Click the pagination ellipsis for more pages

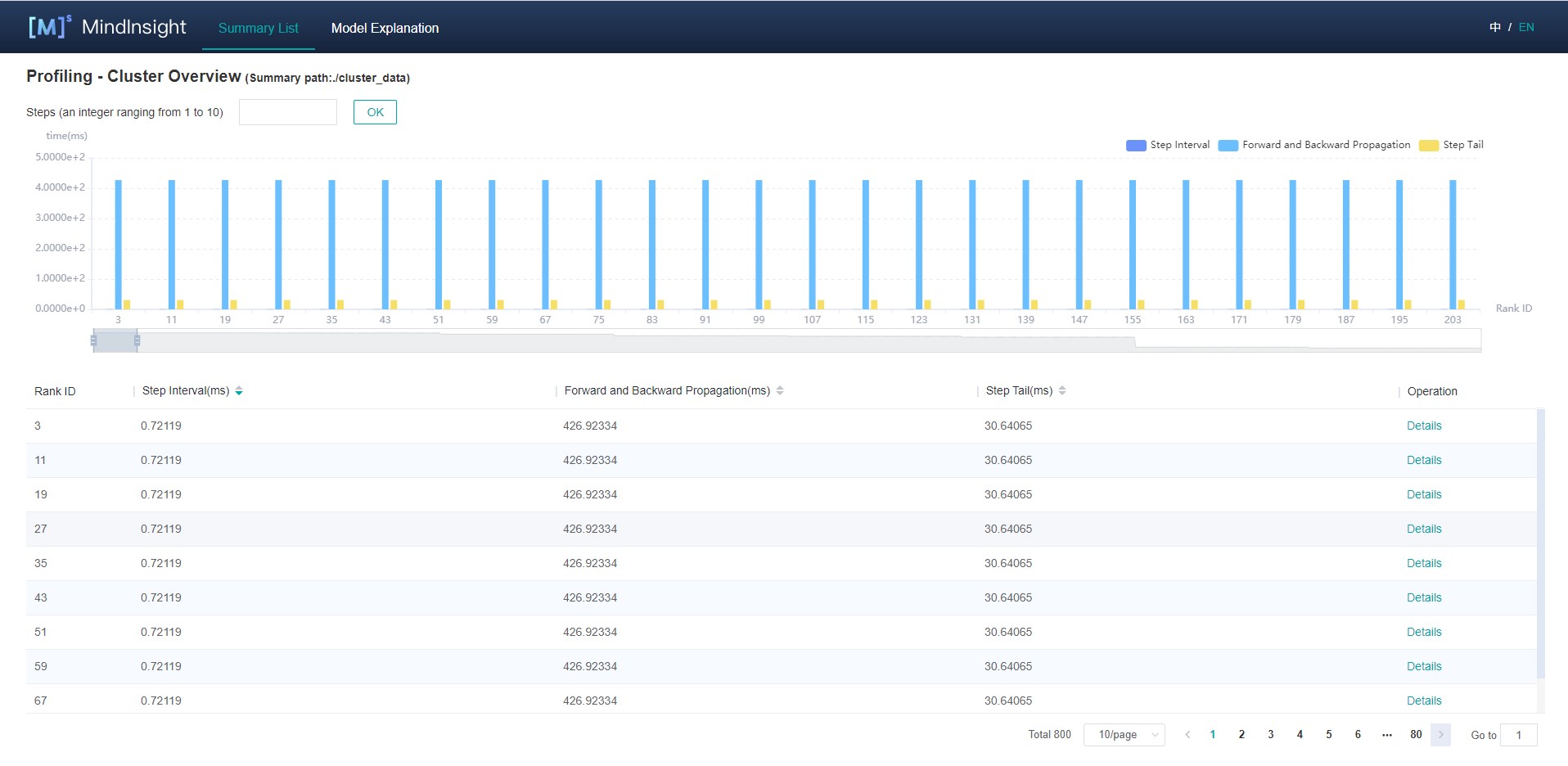1386,735
